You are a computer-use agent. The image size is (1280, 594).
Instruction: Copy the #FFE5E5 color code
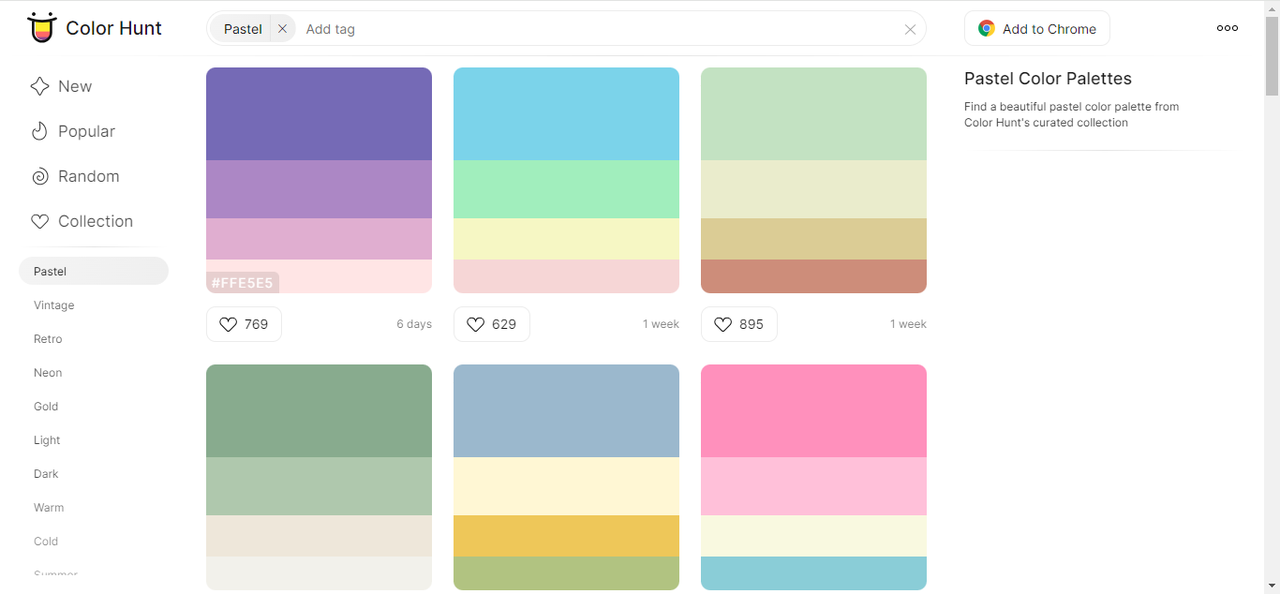click(x=242, y=283)
